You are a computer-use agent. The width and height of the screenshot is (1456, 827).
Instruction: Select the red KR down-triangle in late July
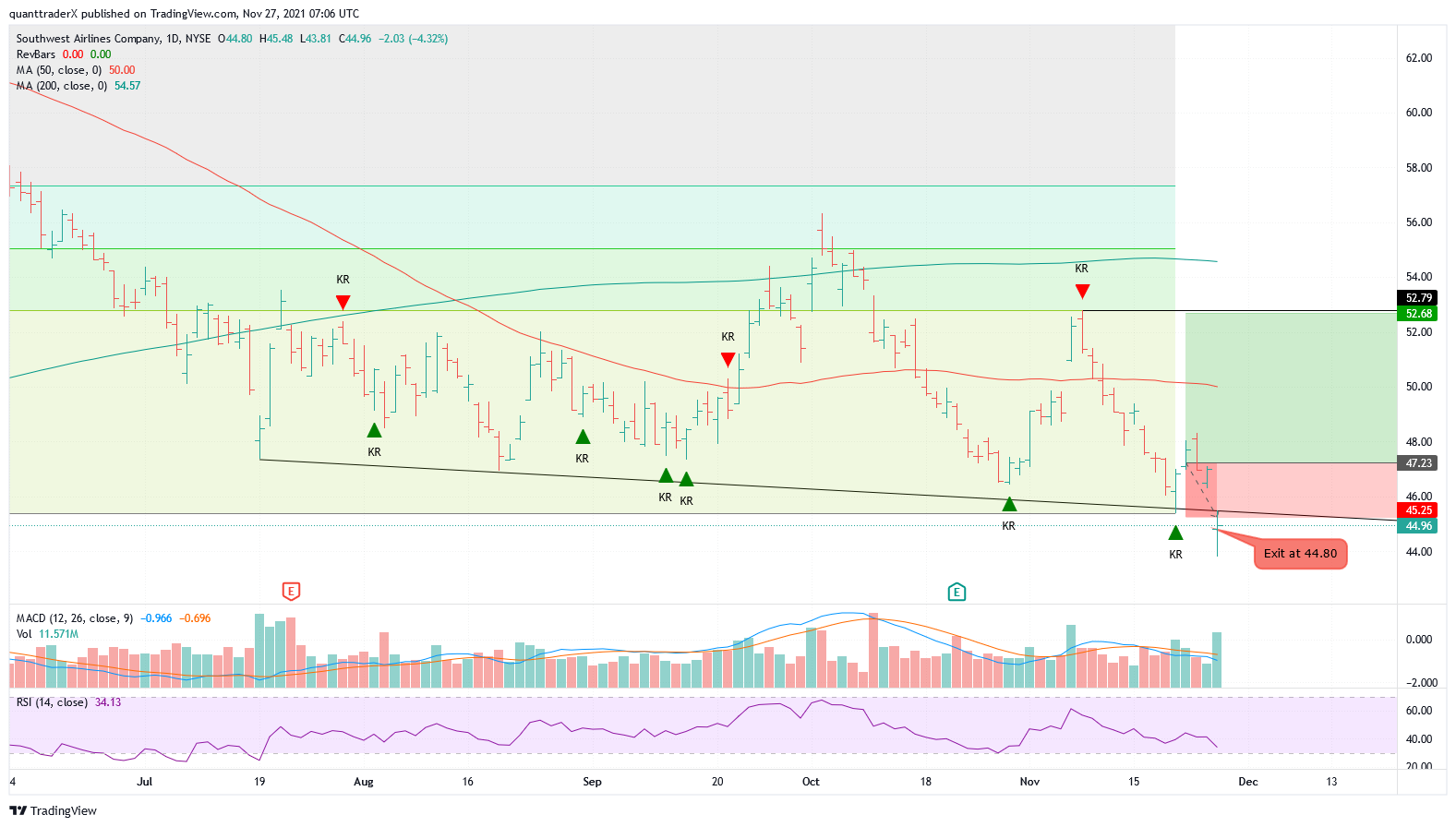click(x=343, y=303)
